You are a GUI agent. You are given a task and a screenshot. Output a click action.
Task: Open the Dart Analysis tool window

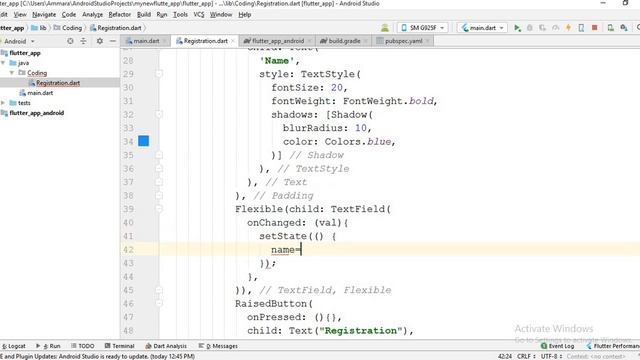coord(166,346)
